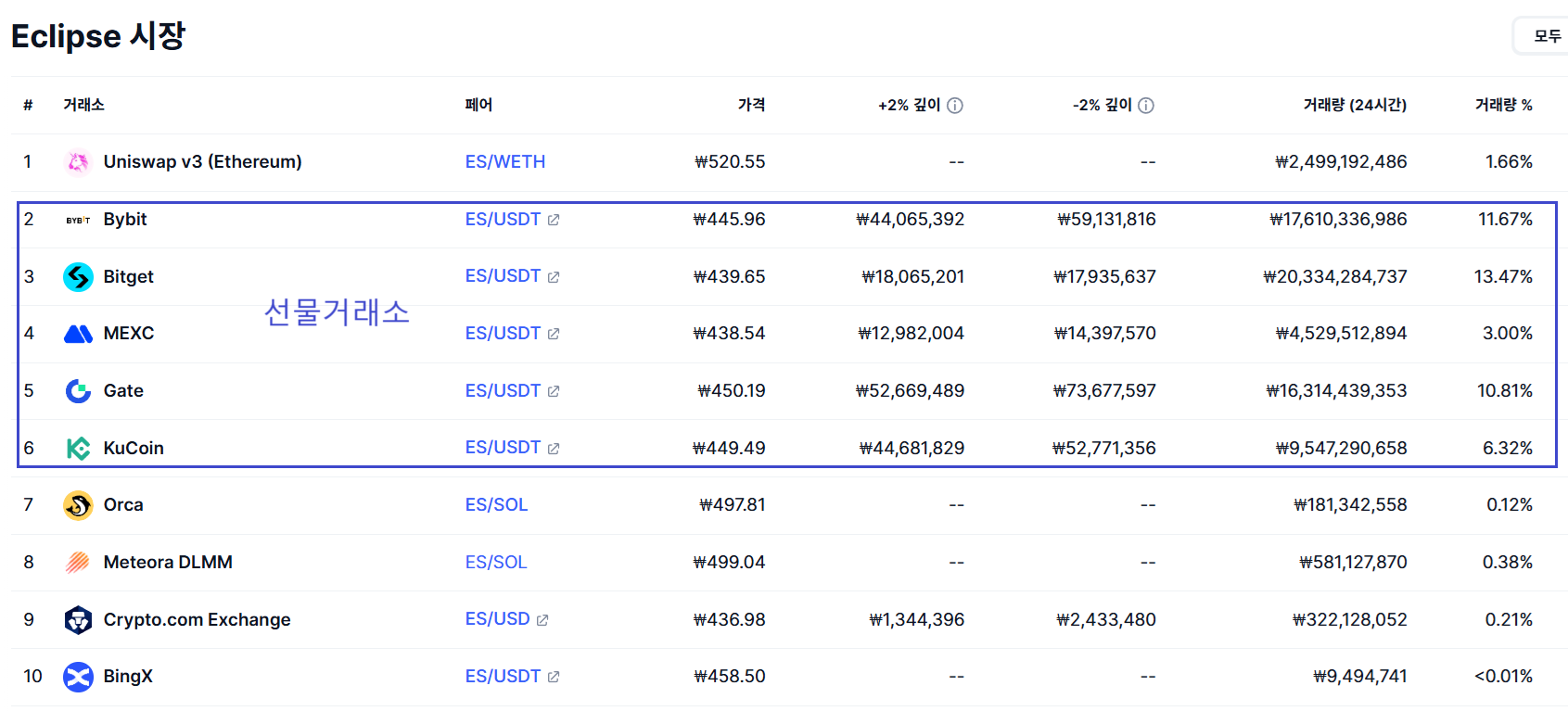Screen dimensions: 1568x711
Task: Click the ₩1,344,396 depth cell
Action: coord(917,619)
